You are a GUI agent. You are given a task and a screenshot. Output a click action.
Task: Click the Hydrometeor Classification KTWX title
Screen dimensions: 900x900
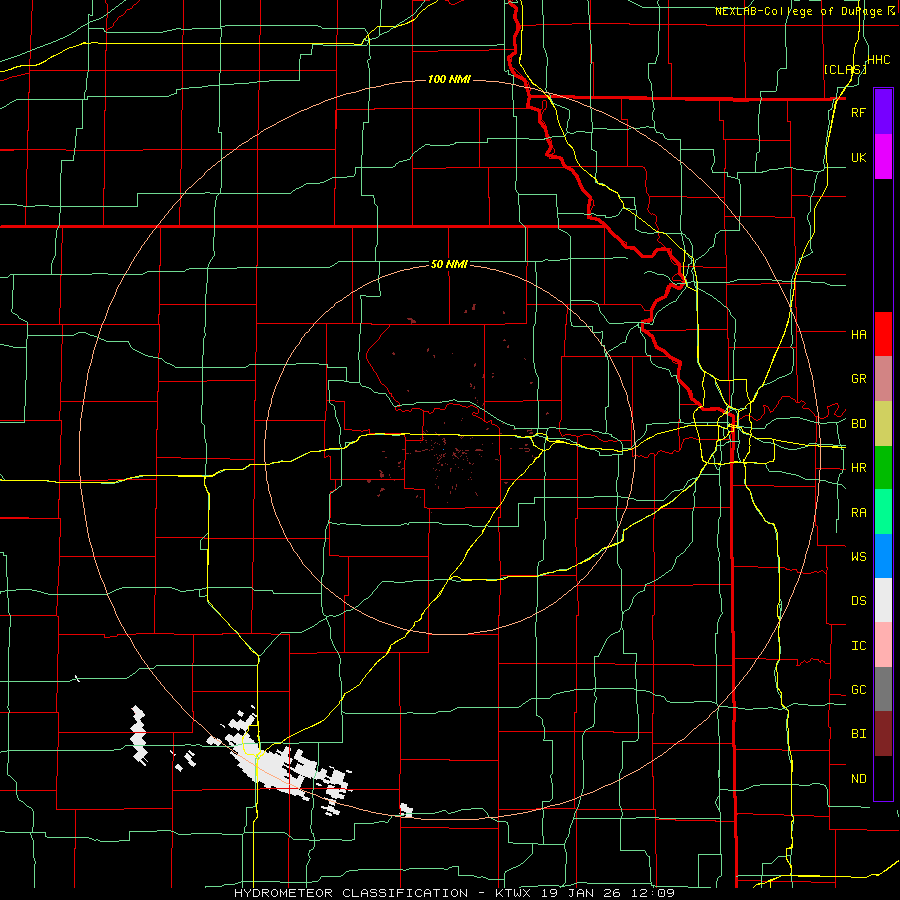tap(454, 893)
